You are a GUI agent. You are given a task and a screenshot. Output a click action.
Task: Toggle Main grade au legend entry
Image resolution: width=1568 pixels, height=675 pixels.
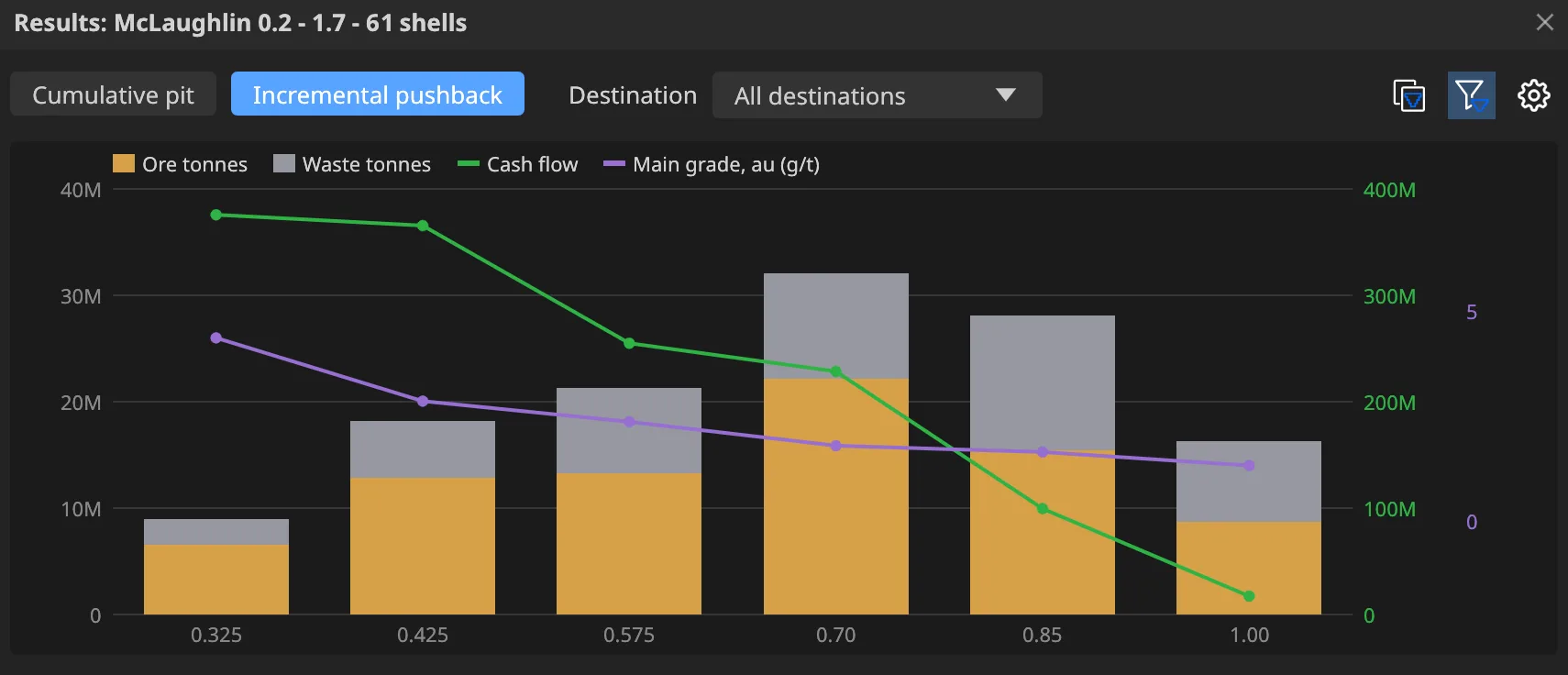(712, 164)
